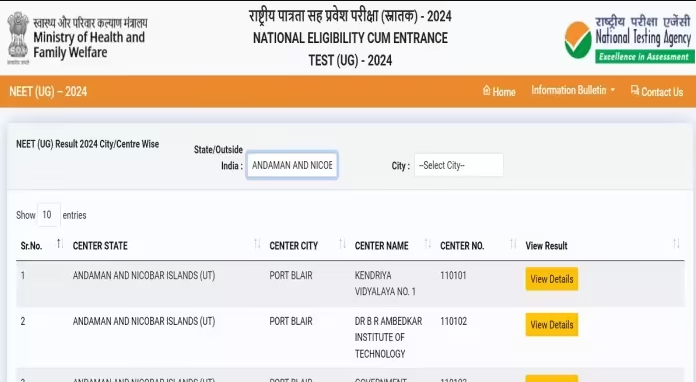Viewport: 696px width, 382px height.
Task: Click the NEET (UG) – 2024 navbar title
Action: (48, 91)
